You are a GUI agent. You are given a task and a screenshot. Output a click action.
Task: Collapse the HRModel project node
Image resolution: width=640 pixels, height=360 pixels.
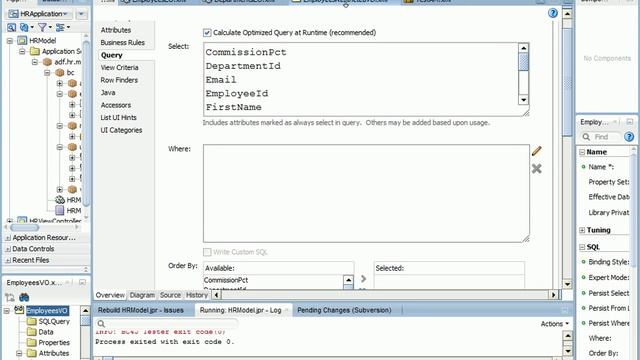coord(10,40)
